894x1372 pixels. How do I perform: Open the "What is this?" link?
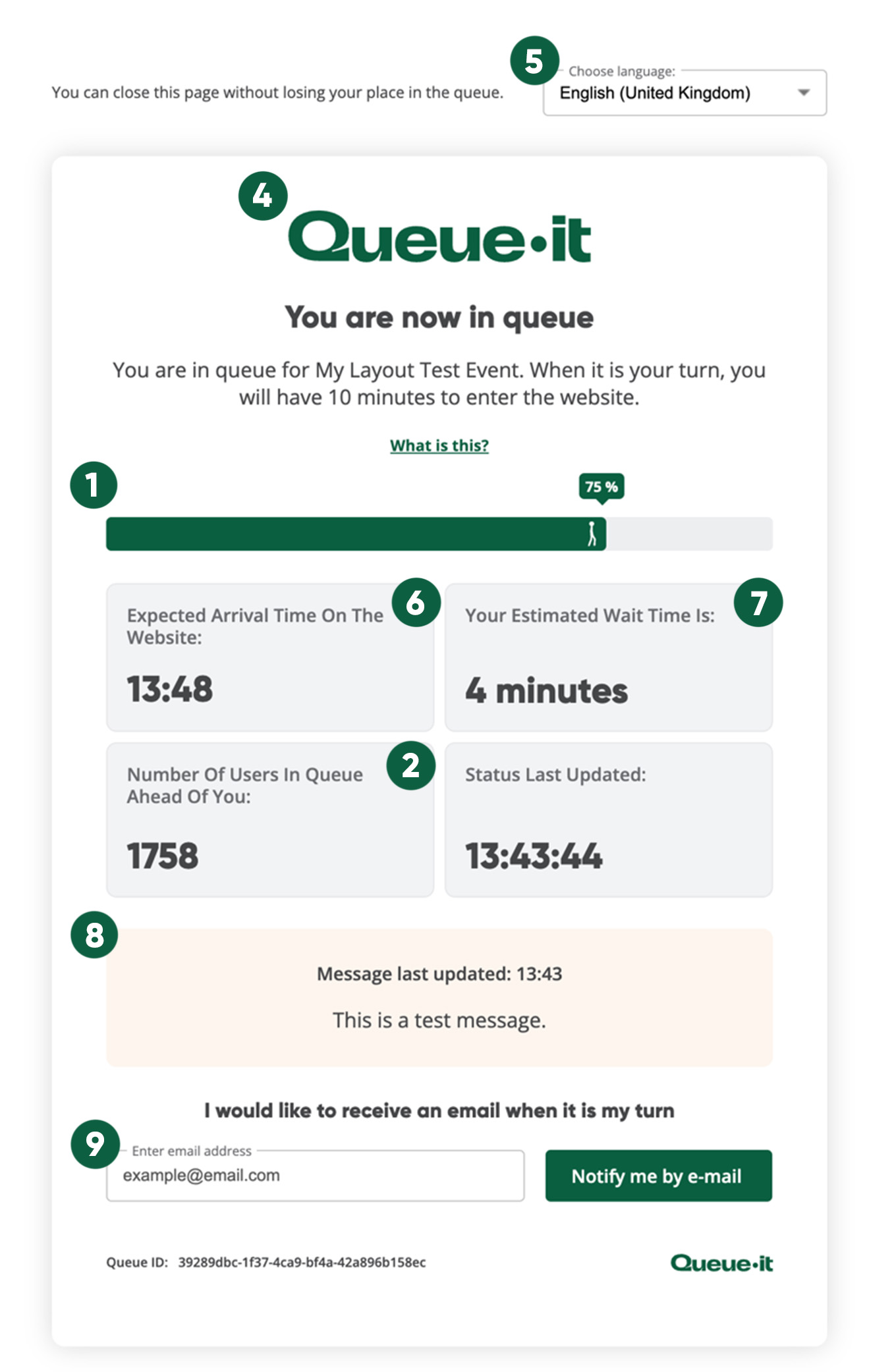click(439, 445)
